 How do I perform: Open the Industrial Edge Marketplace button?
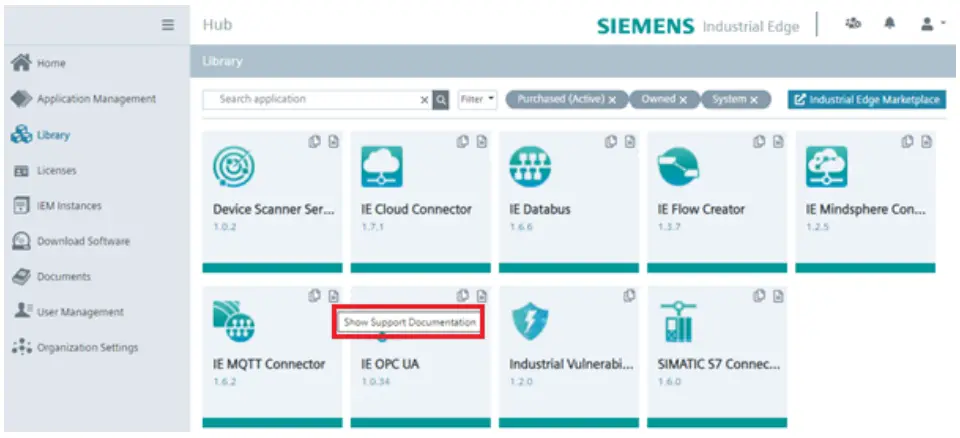(867, 100)
